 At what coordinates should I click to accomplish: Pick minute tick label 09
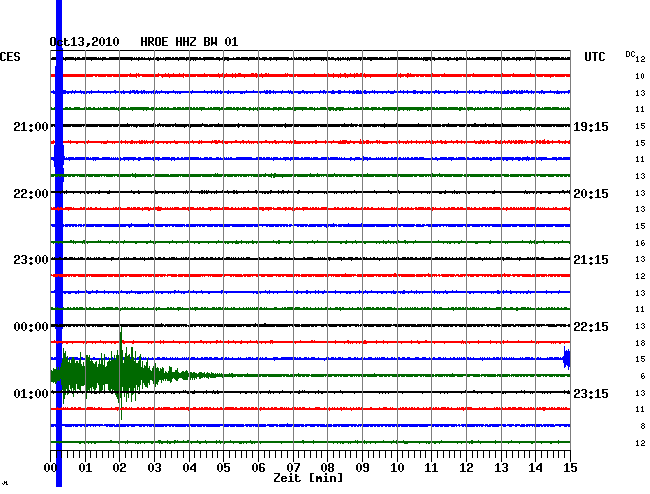[362, 468]
